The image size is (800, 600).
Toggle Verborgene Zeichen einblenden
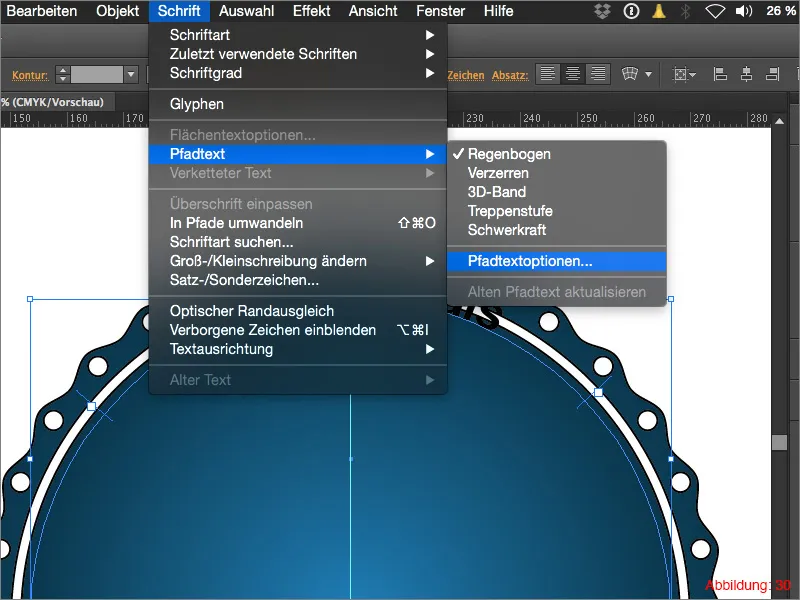coord(298,330)
